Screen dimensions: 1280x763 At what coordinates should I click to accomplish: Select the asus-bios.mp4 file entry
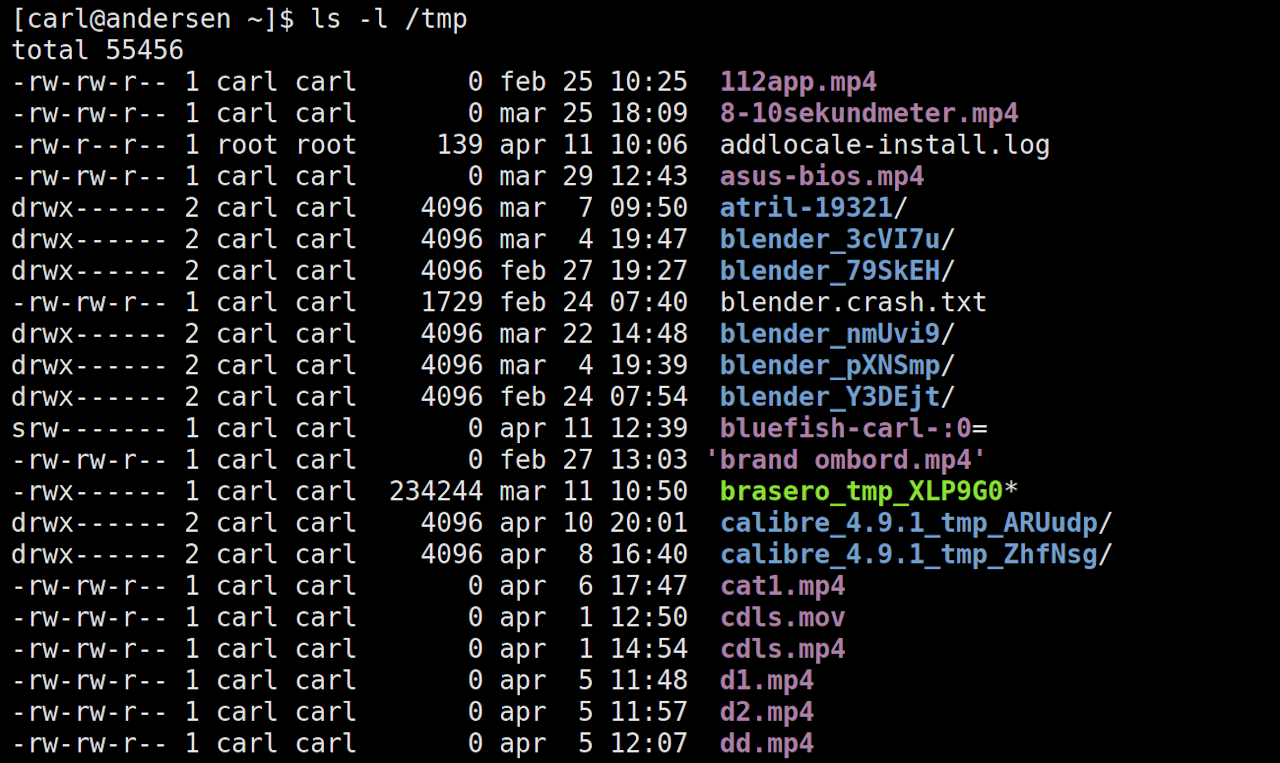click(x=822, y=177)
